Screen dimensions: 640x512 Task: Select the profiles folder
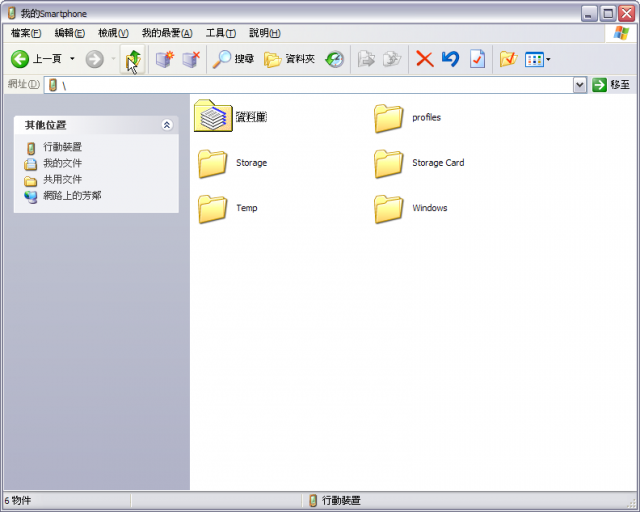click(407, 118)
